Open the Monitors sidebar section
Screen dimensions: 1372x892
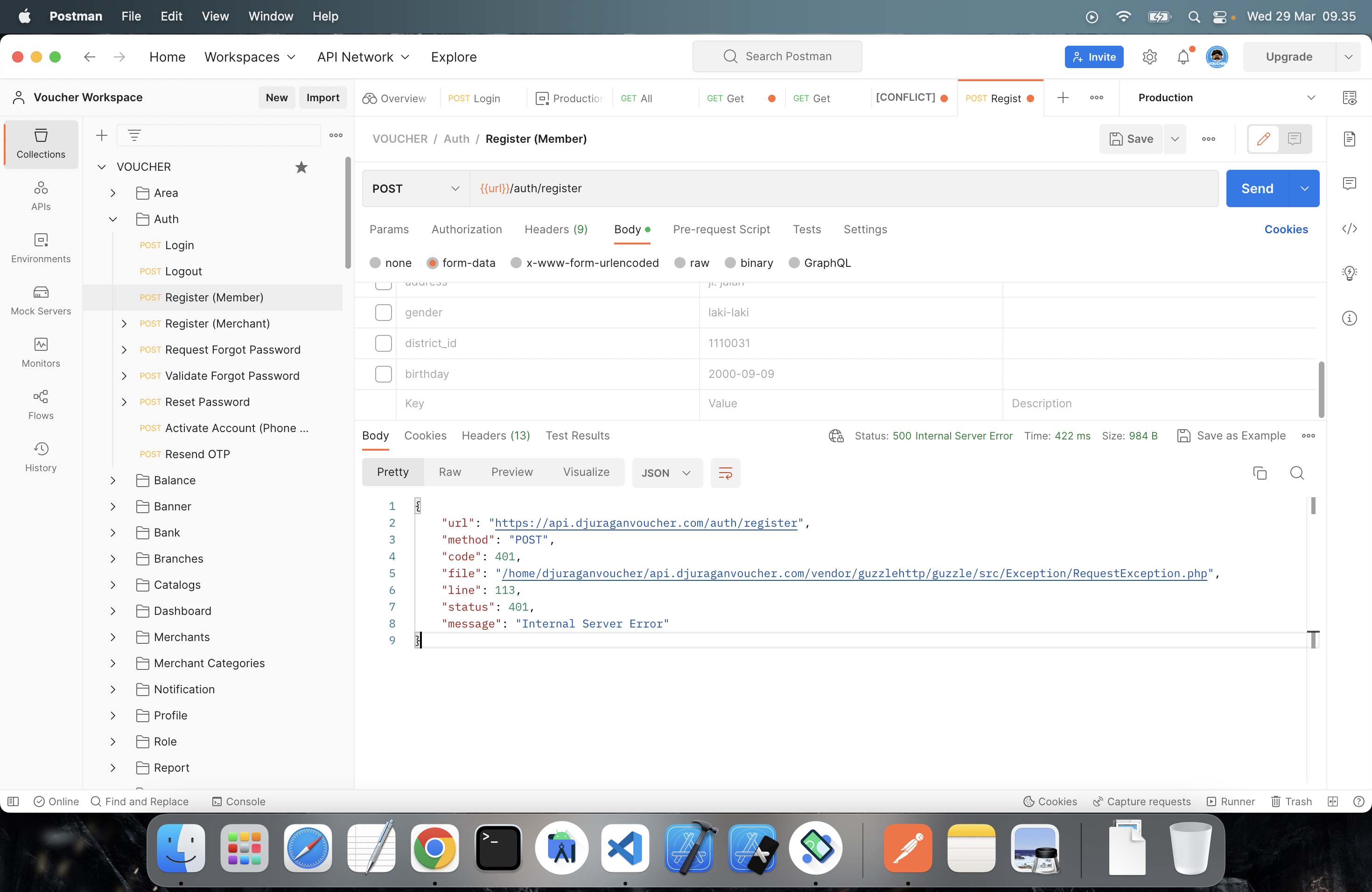[40, 352]
